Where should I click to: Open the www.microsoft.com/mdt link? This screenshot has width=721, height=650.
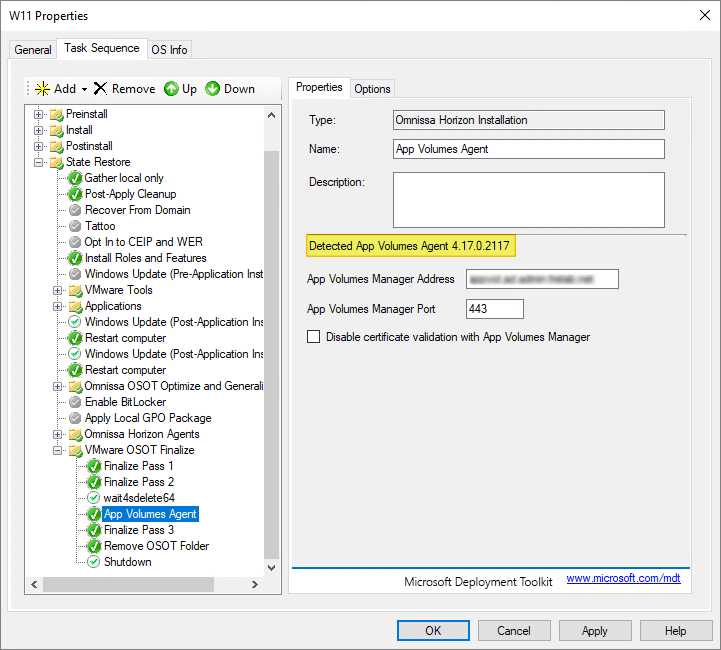[623, 579]
